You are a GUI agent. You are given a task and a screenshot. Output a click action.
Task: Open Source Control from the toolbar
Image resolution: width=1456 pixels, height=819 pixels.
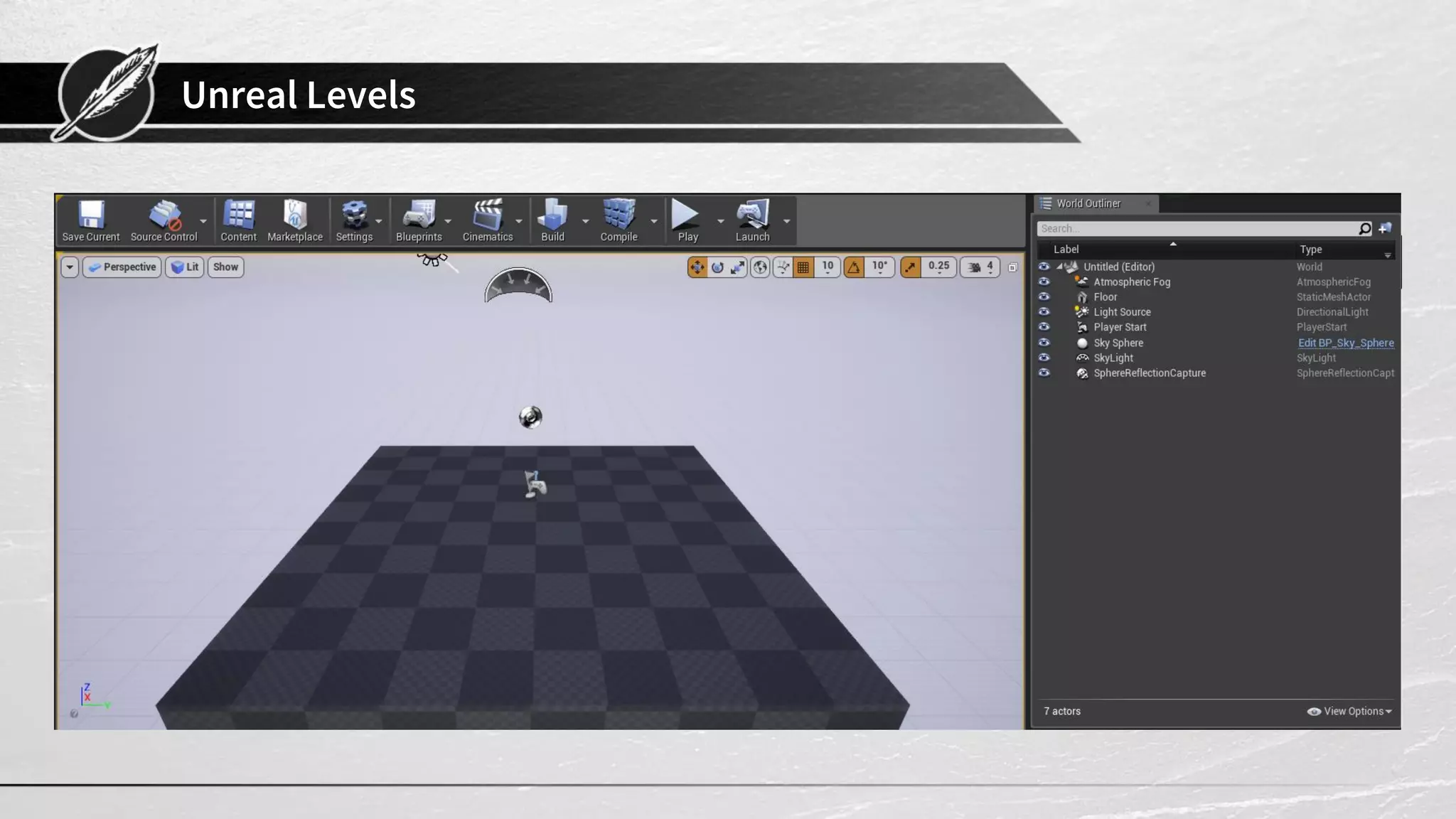pos(164,221)
